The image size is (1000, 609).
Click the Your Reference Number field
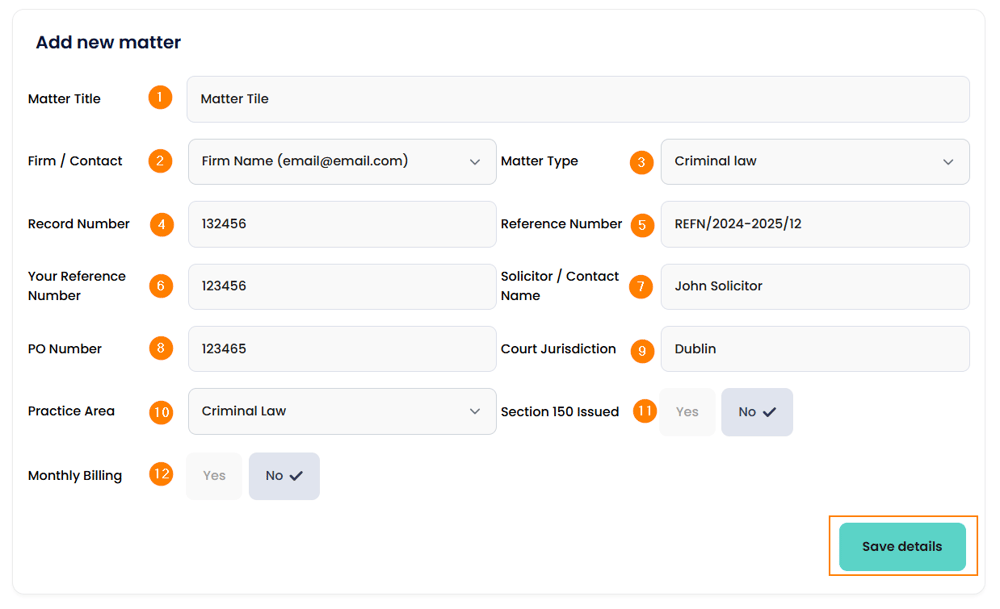(342, 286)
